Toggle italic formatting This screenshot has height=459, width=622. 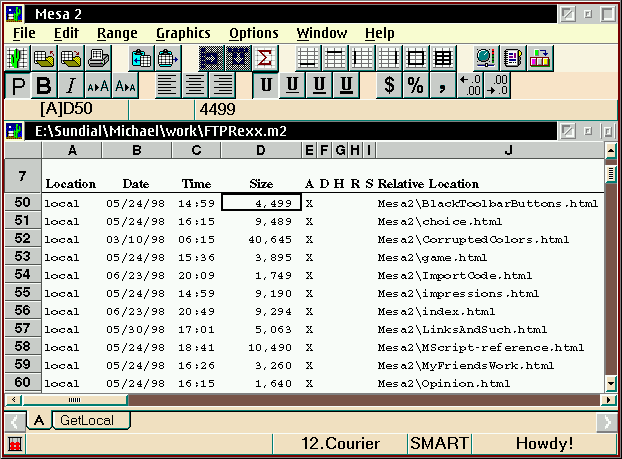(71, 85)
